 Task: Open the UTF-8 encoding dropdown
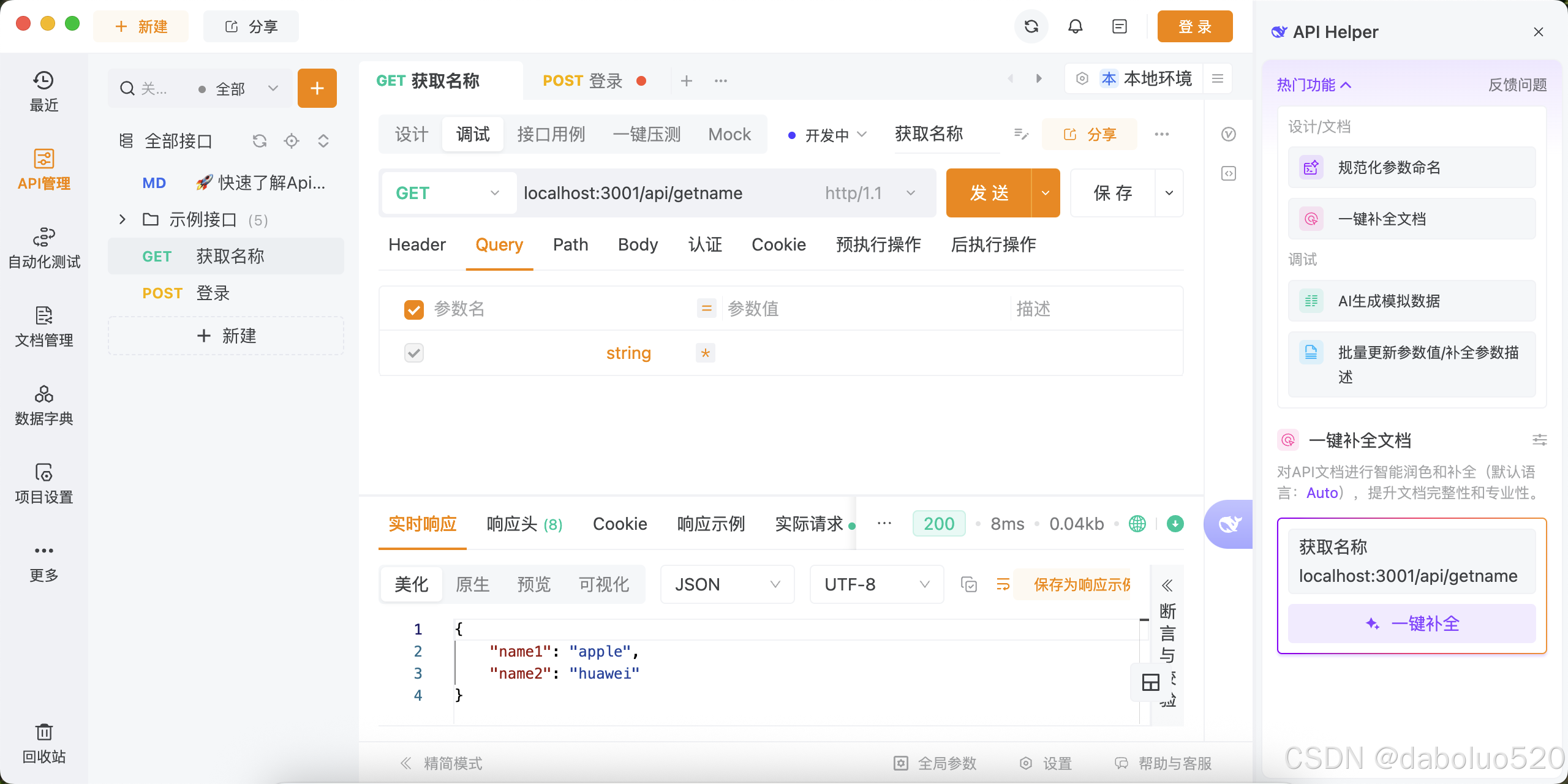[876, 584]
